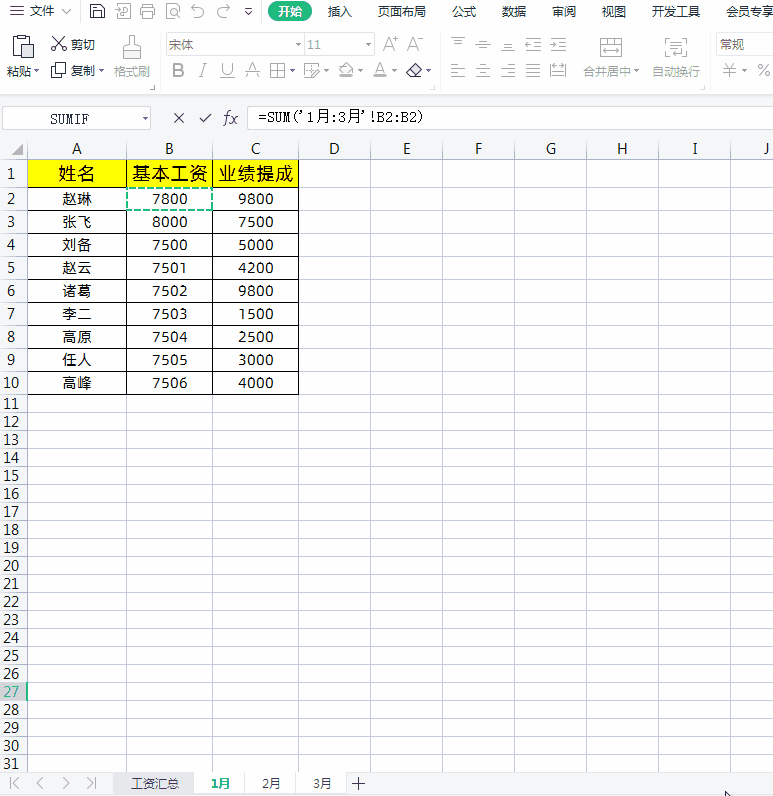This screenshot has width=773, height=796.
Task: Open Insert Function fx dialog
Action: (230, 118)
